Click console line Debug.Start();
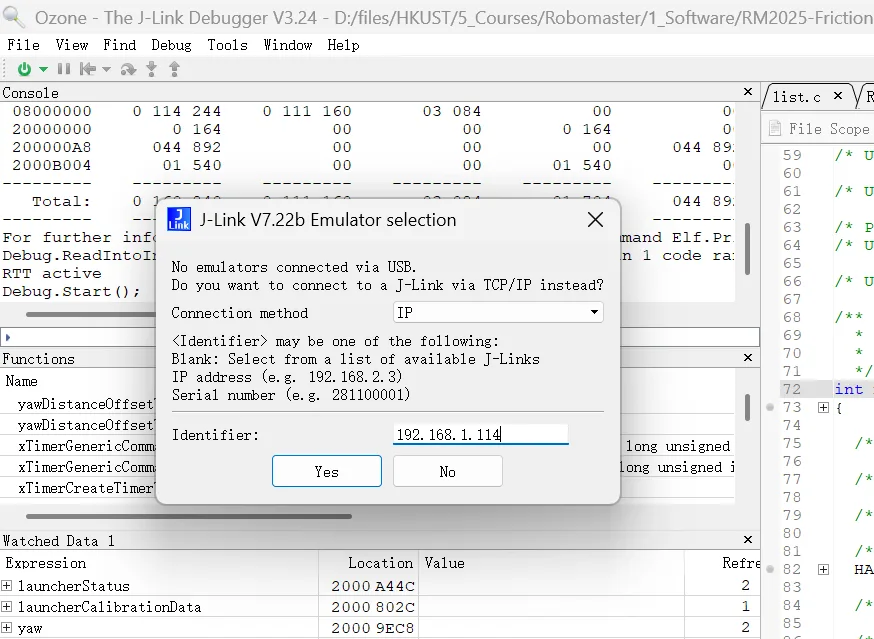The width and height of the screenshot is (874, 639). pyautogui.click(x=71, y=292)
